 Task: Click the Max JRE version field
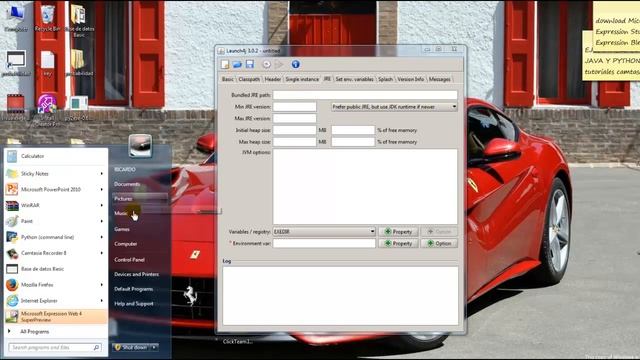pyautogui.click(x=294, y=119)
